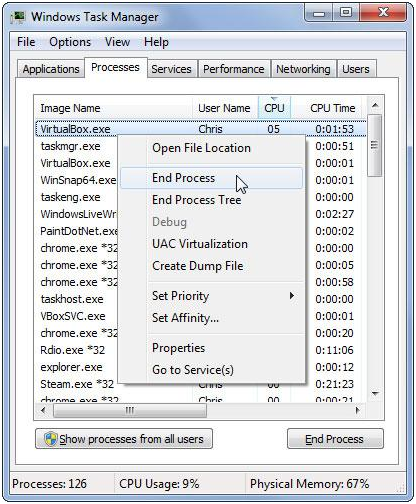Click the horizontal scrollbar left arrow
This screenshot has height=504, width=416.
[x=43, y=410]
